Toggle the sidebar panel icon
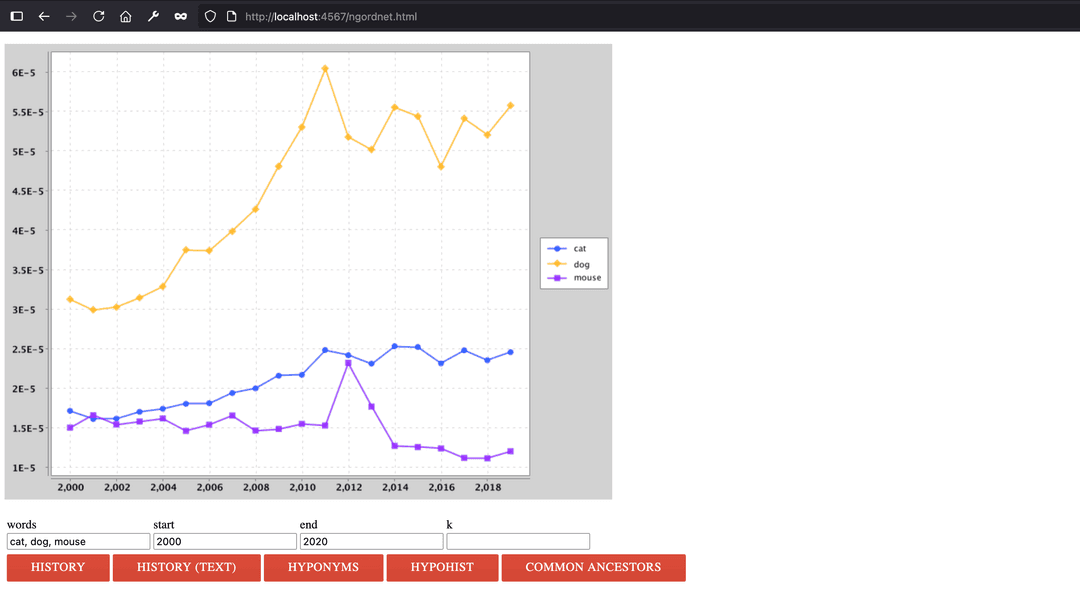Image resolution: width=1080 pixels, height=608 pixels. click(17, 17)
